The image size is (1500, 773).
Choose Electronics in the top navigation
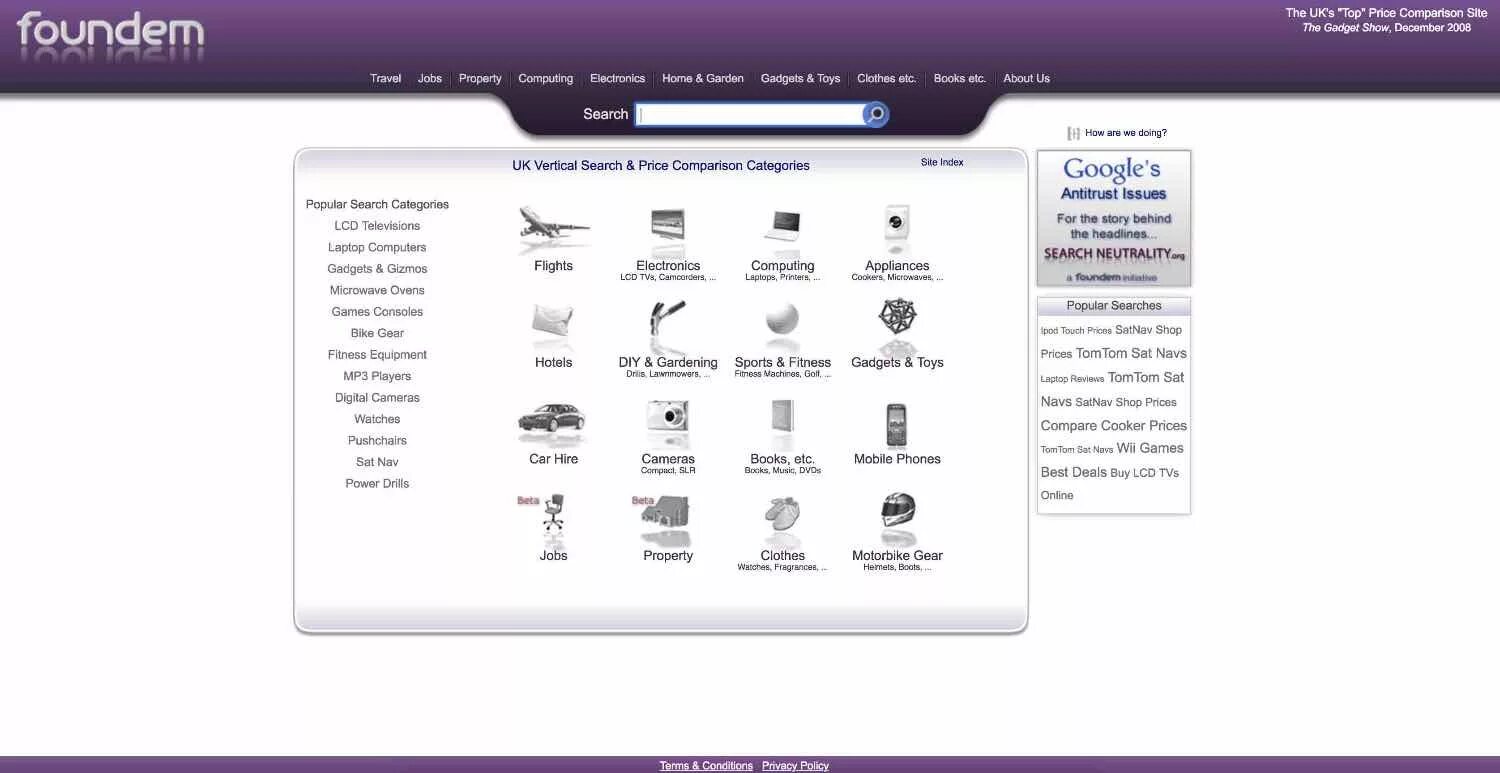617,79
